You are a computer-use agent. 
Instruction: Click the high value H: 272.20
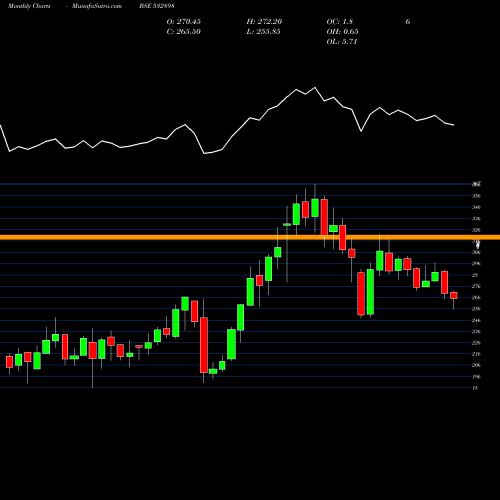pos(264,22)
